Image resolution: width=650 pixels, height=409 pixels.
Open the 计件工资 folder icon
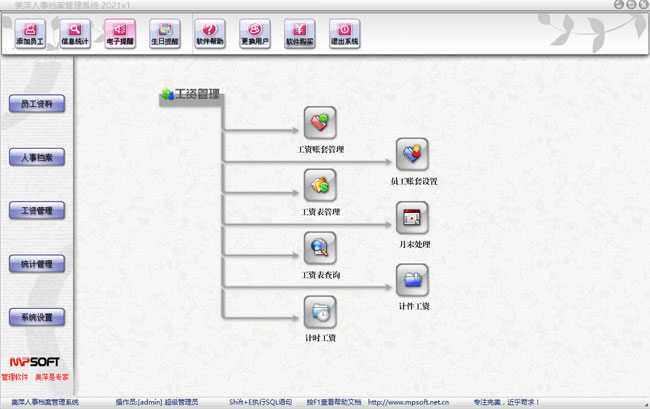(x=412, y=279)
